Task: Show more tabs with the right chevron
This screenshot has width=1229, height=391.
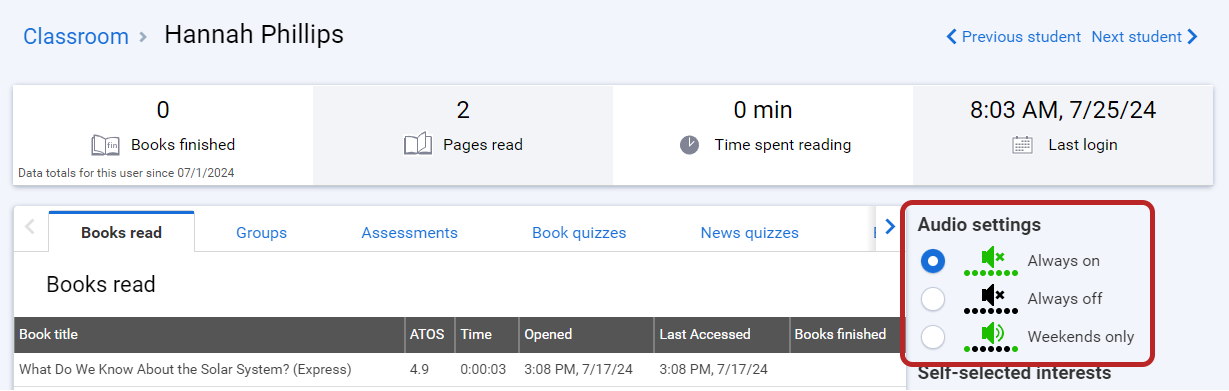Action: (889, 227)
